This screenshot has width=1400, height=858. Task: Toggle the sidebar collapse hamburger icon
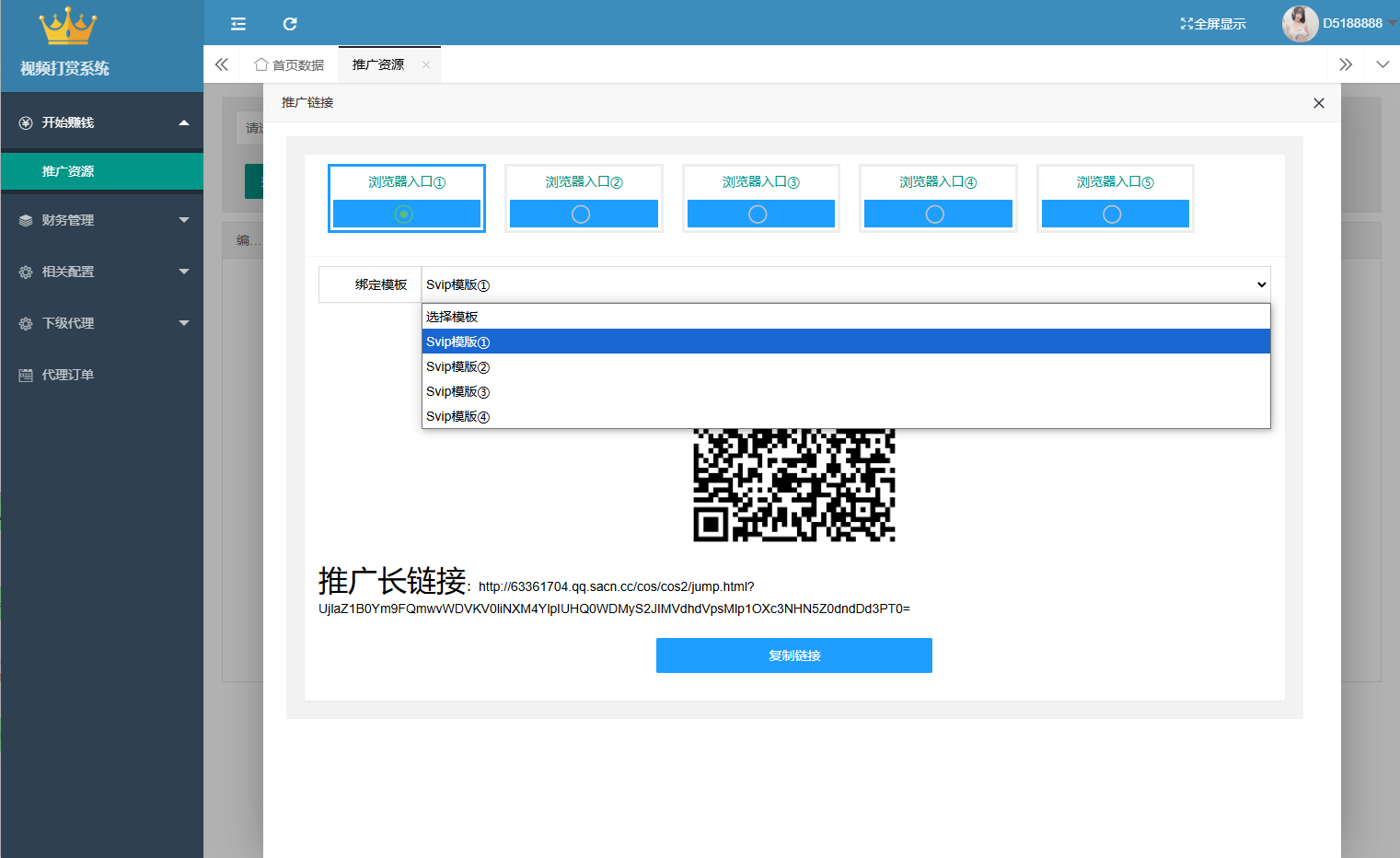pyautogui.click(x=238, y=24)
